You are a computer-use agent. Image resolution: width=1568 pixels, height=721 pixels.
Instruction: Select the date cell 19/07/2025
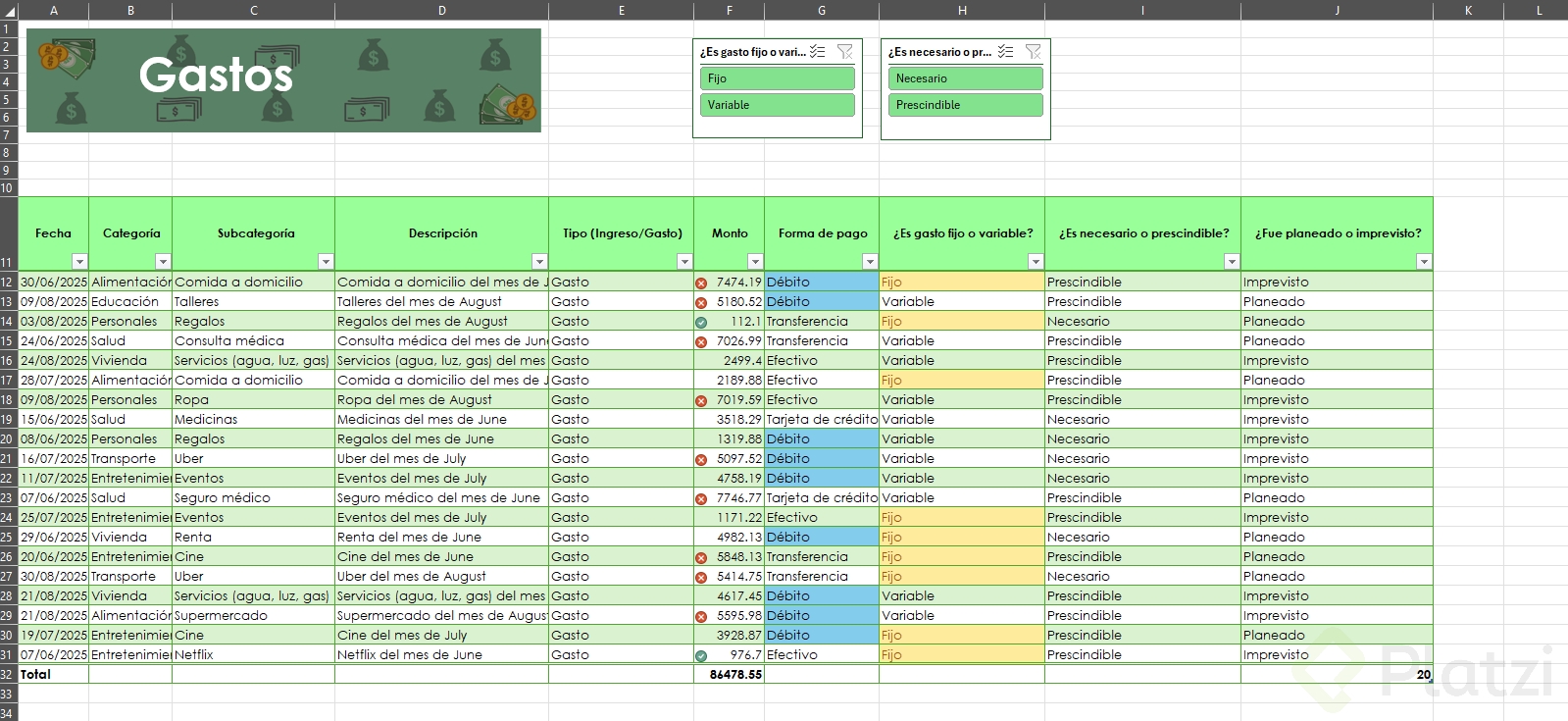53,635
